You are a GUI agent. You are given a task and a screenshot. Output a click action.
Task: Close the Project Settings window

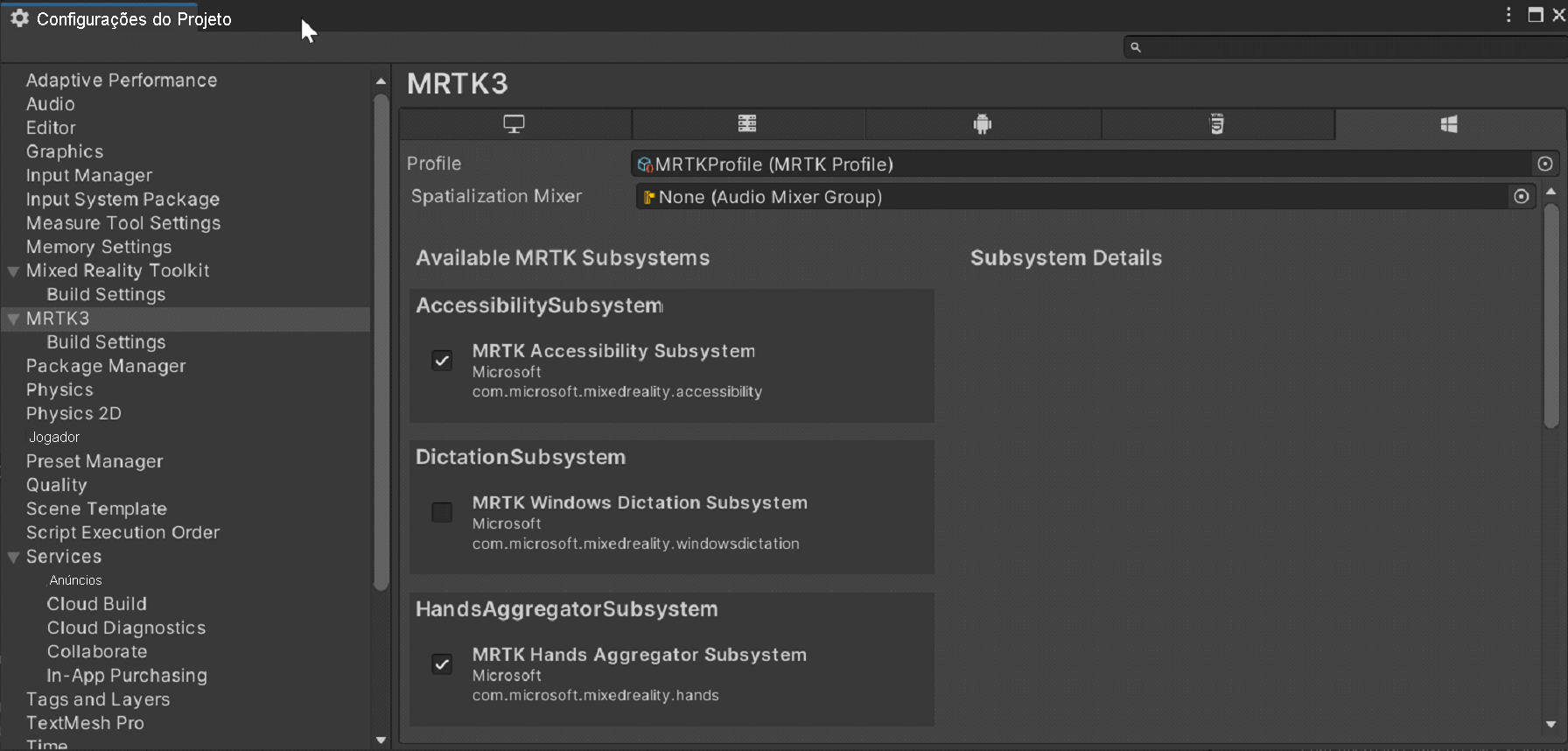coord(1559,15)
